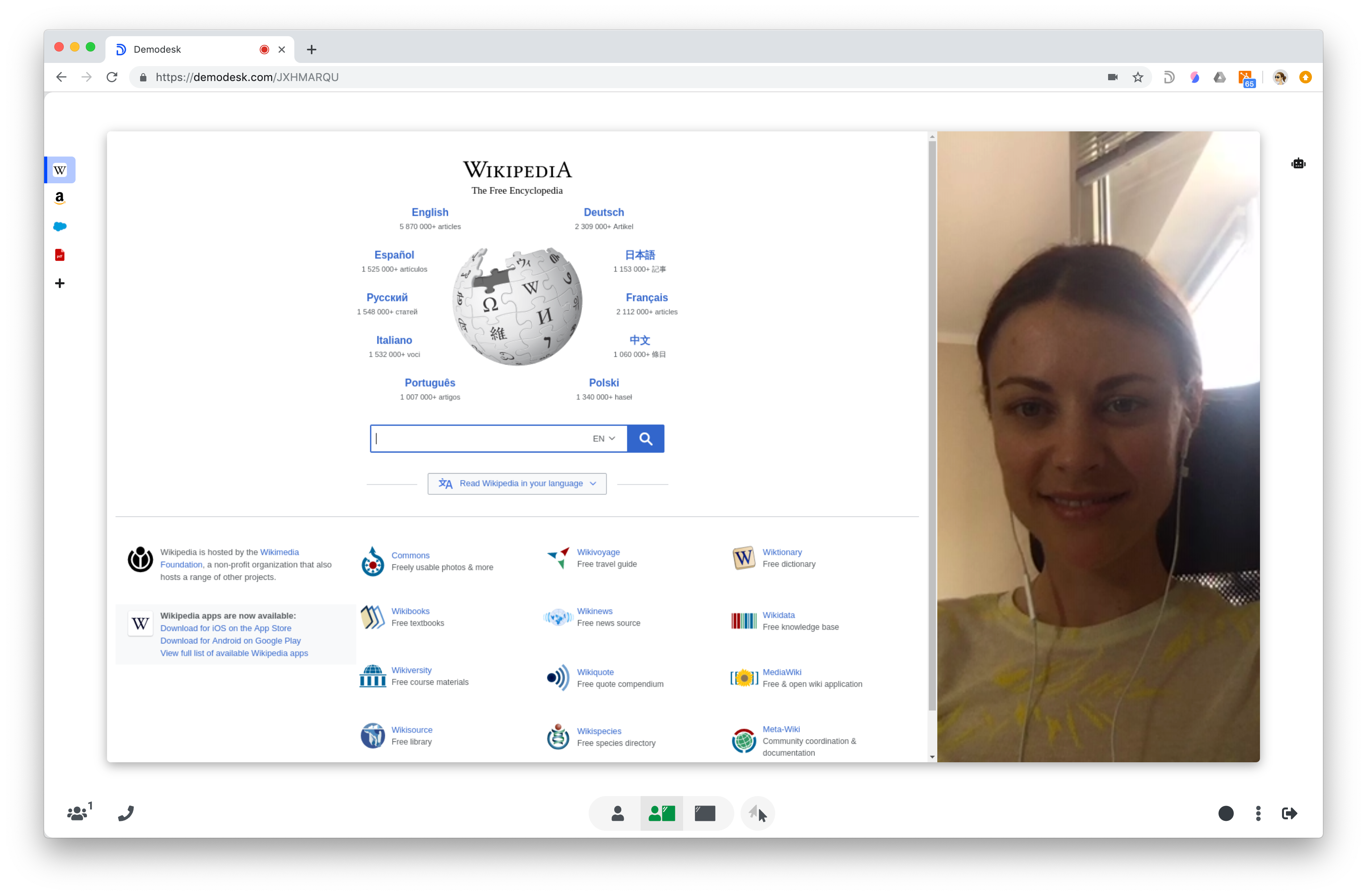Screen dimensions: 1367x896
Task: Click the Wikiquote project icon
Action: [x=558, y=678]
